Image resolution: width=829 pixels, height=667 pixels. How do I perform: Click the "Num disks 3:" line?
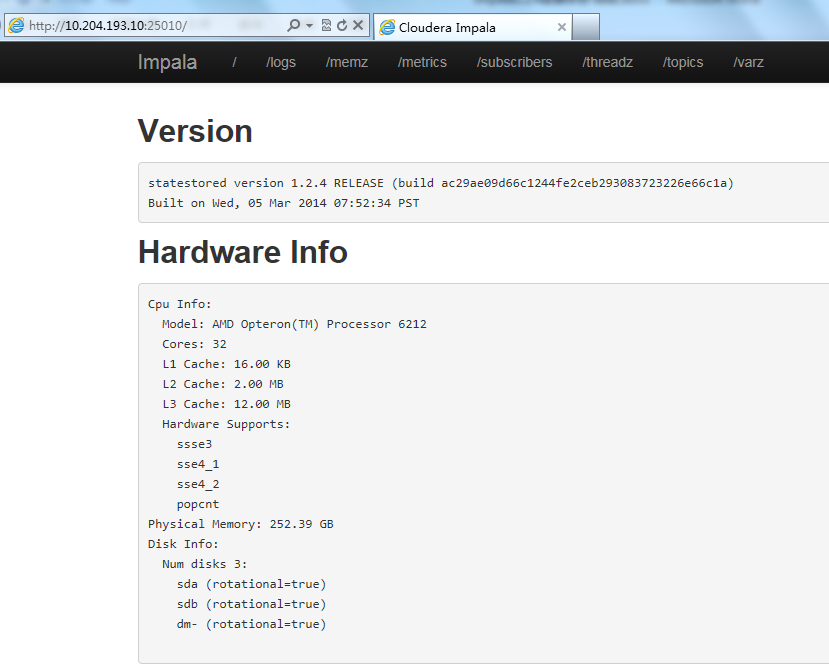tap(205, 564)
